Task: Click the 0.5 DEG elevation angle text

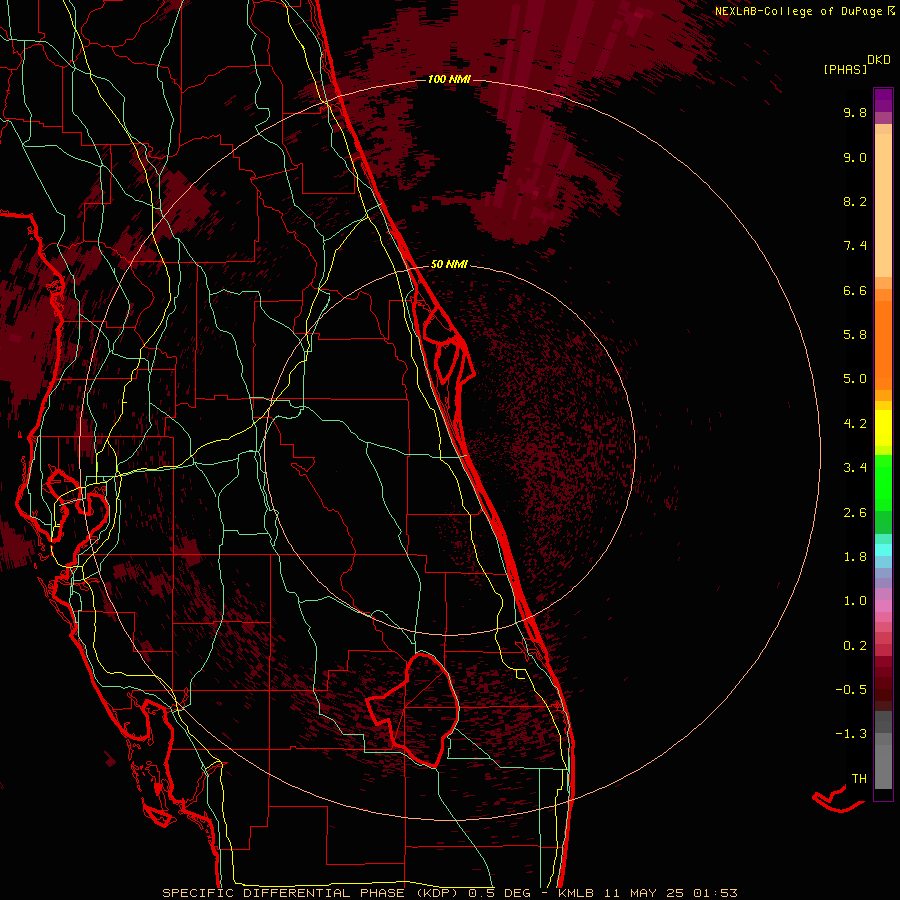Action: pyautogui.click(x=499, y=893)
